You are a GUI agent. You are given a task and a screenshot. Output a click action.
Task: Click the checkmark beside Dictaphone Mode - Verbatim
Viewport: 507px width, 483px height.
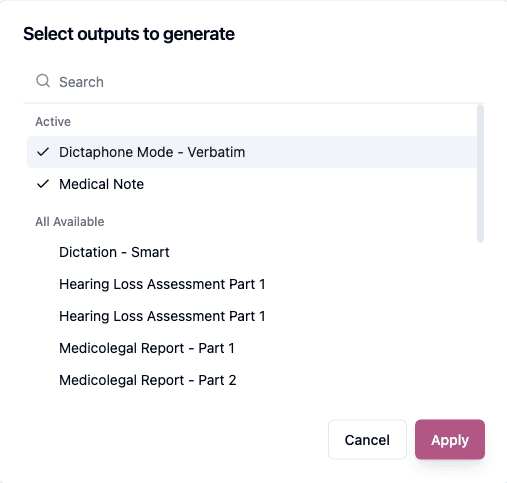click(x=43, y=152)
